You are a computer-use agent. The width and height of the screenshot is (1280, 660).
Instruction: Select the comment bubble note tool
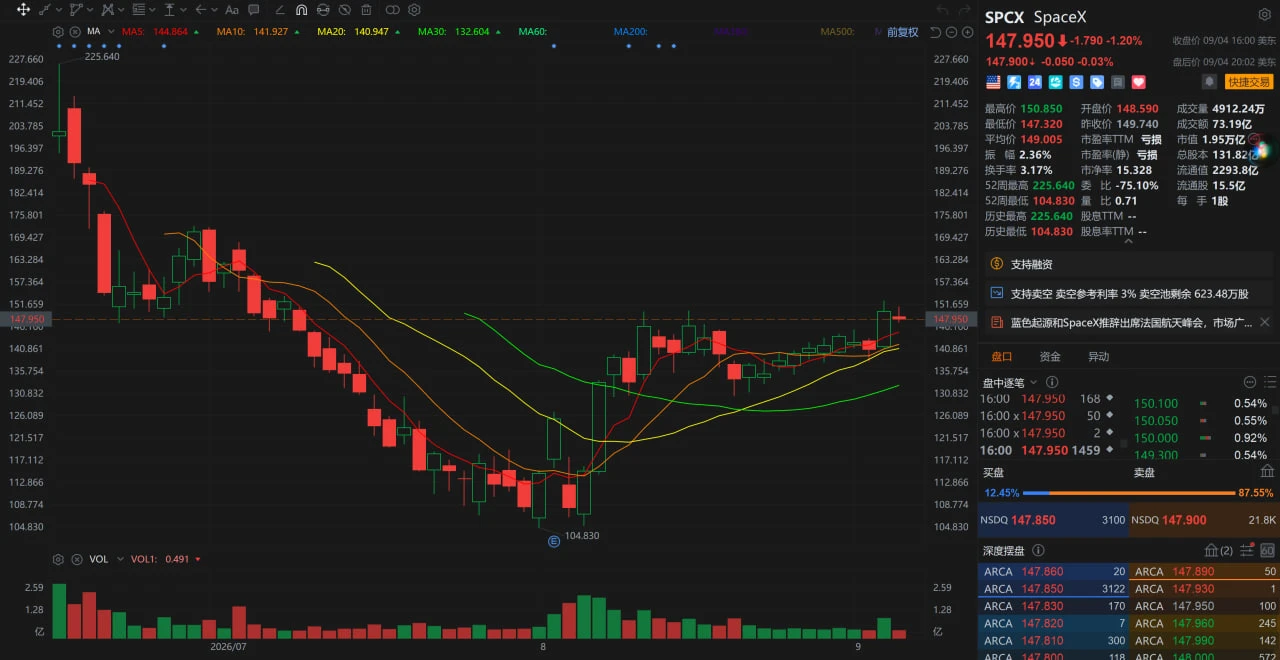coord(254,10)
